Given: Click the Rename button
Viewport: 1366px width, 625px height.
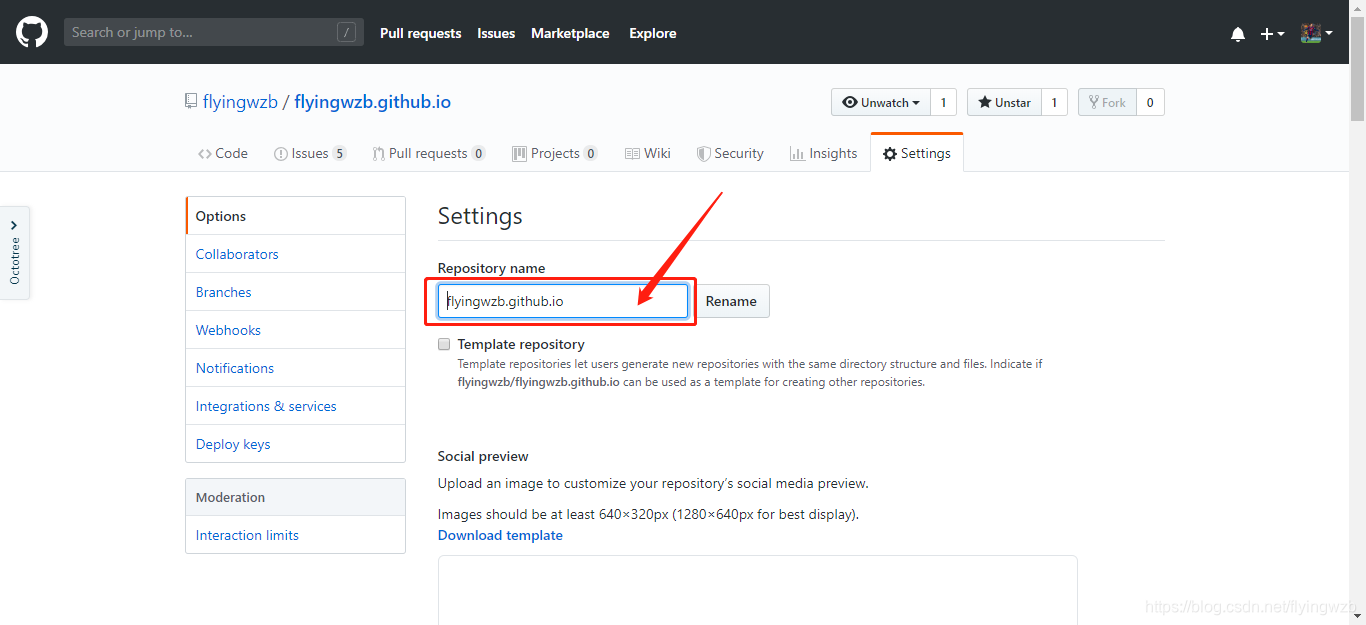Looking at the screenshot, I should coord(731,301).
